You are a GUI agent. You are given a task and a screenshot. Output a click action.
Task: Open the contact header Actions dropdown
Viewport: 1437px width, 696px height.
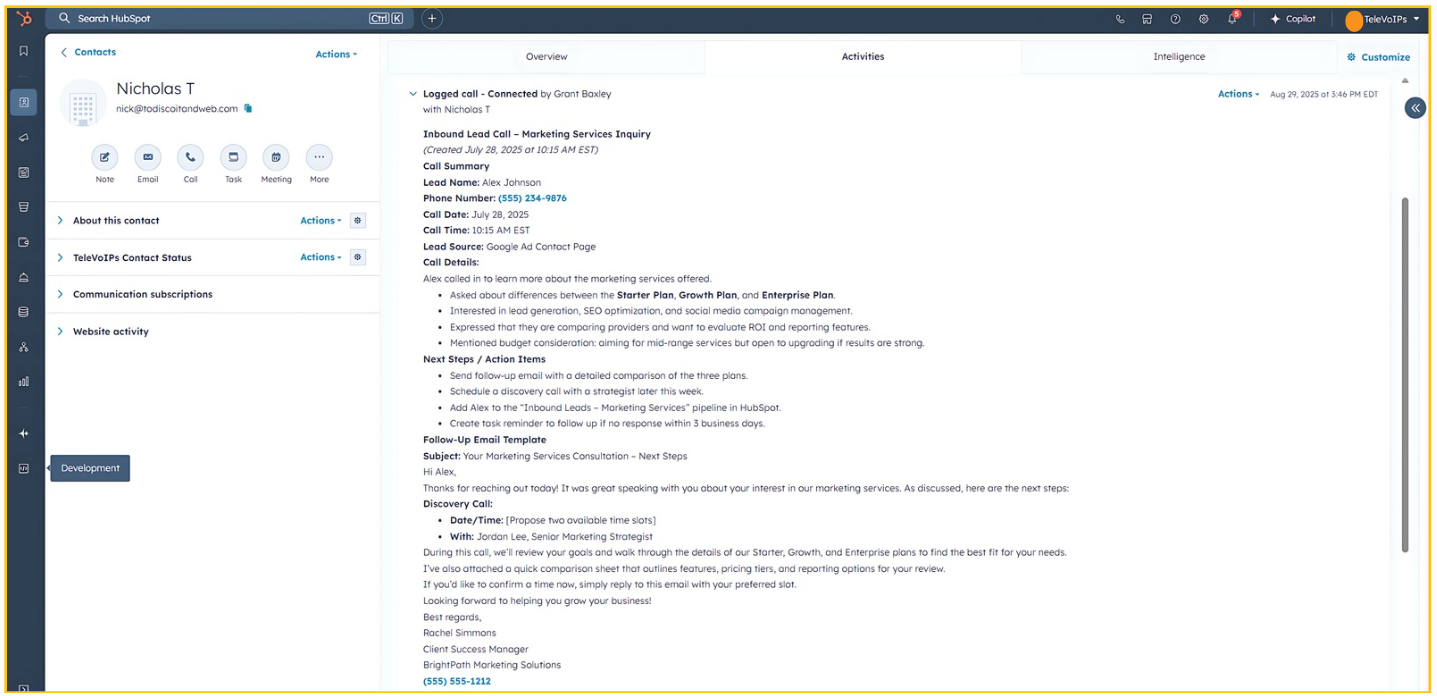tap(336, 54)
